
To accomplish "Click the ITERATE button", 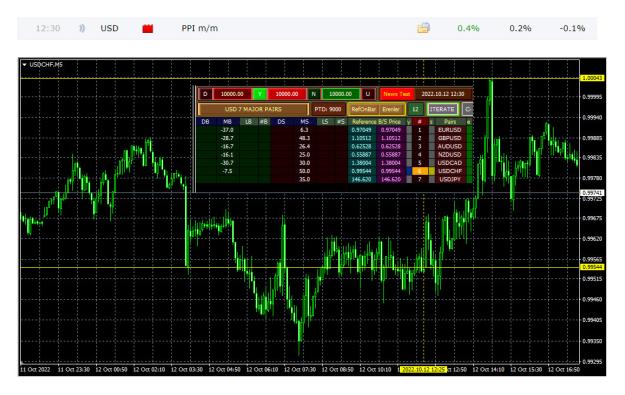I will [x=442, y=109].
